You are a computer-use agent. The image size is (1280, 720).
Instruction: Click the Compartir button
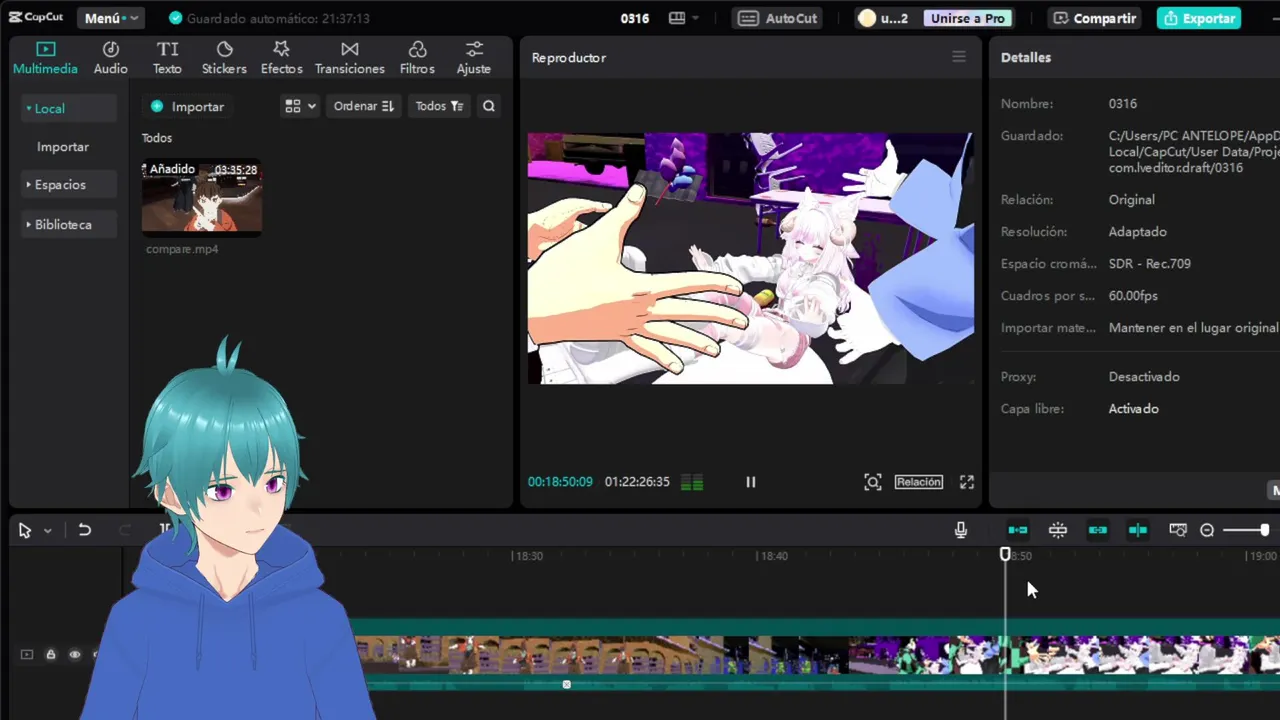[1094, 18]
